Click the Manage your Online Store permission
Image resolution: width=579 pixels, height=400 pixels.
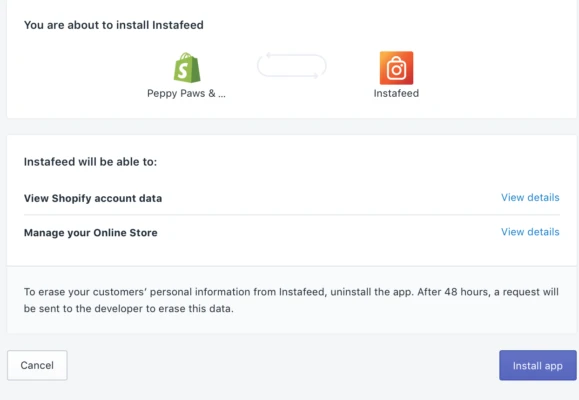(x=90, y=233)
